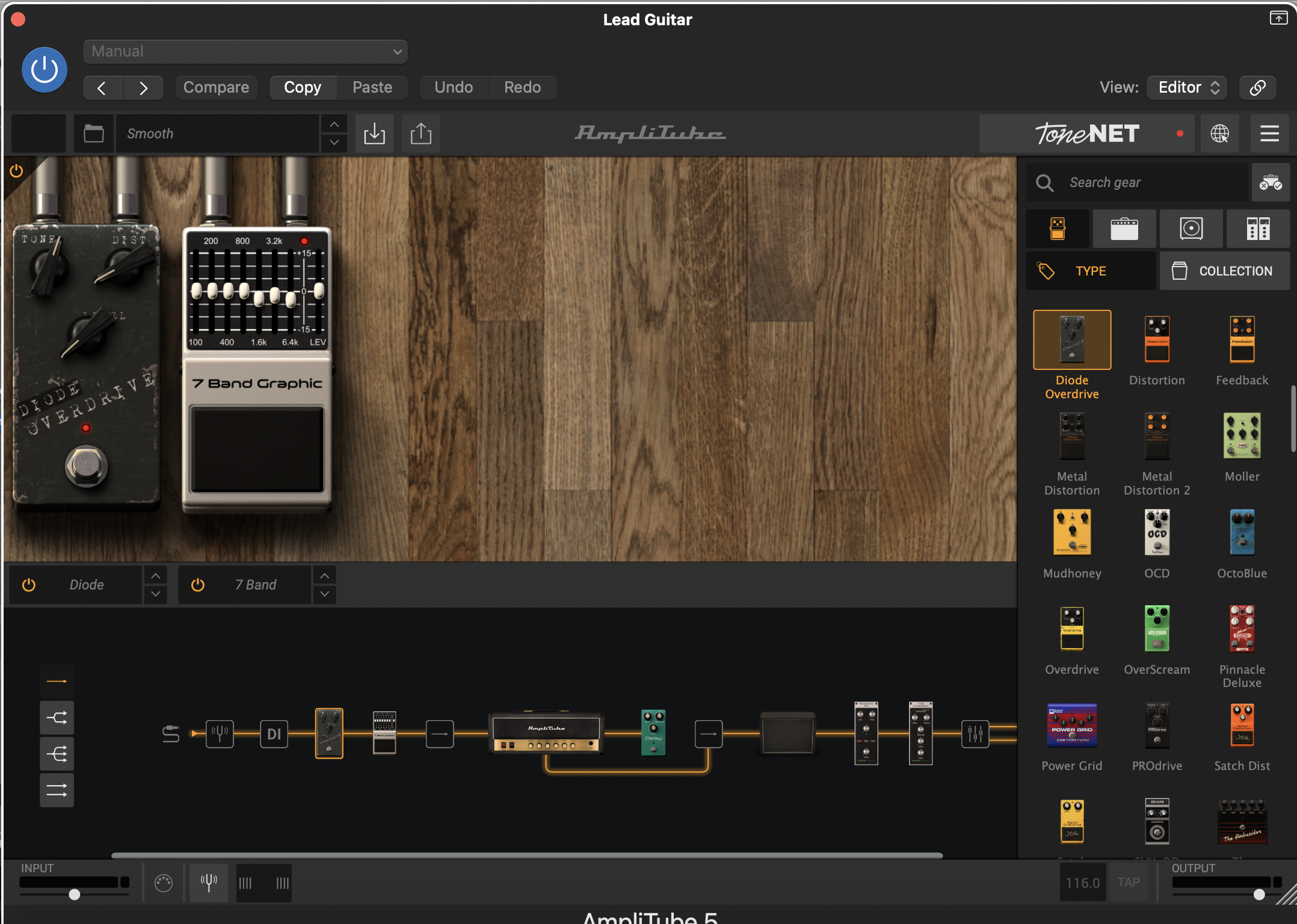Select the Cabinet speaker category tab

coord(1191,229)
